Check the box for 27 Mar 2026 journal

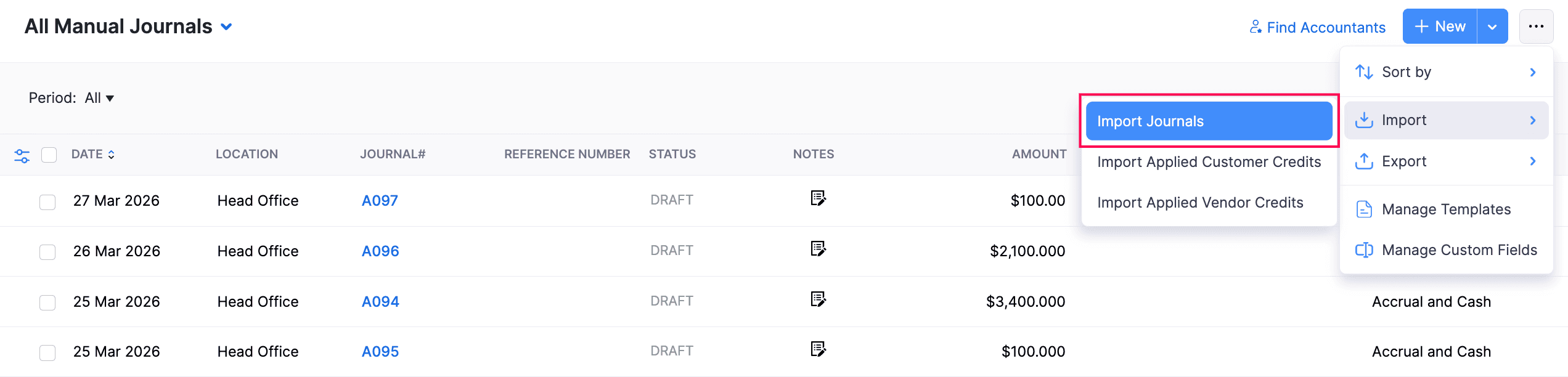pos(47,202)
